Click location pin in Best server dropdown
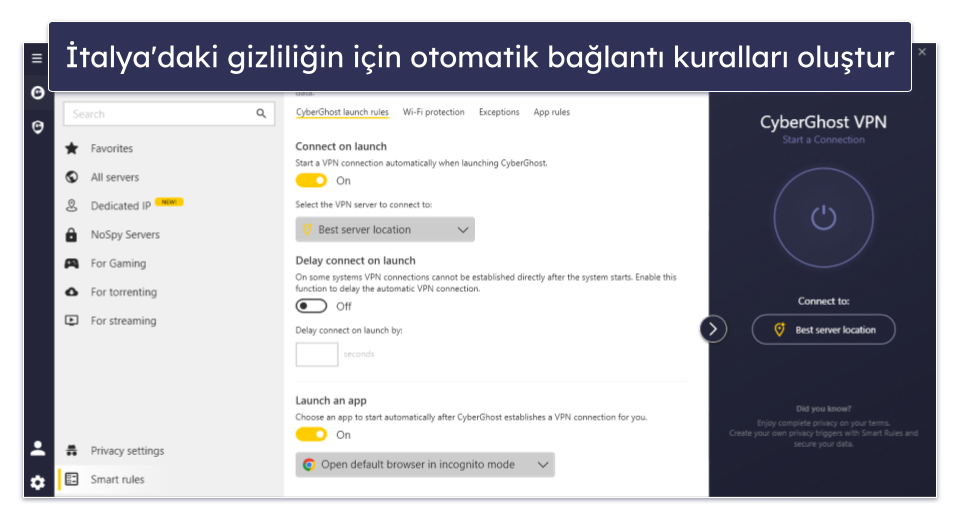960x510 pixels. coord(307,230)
